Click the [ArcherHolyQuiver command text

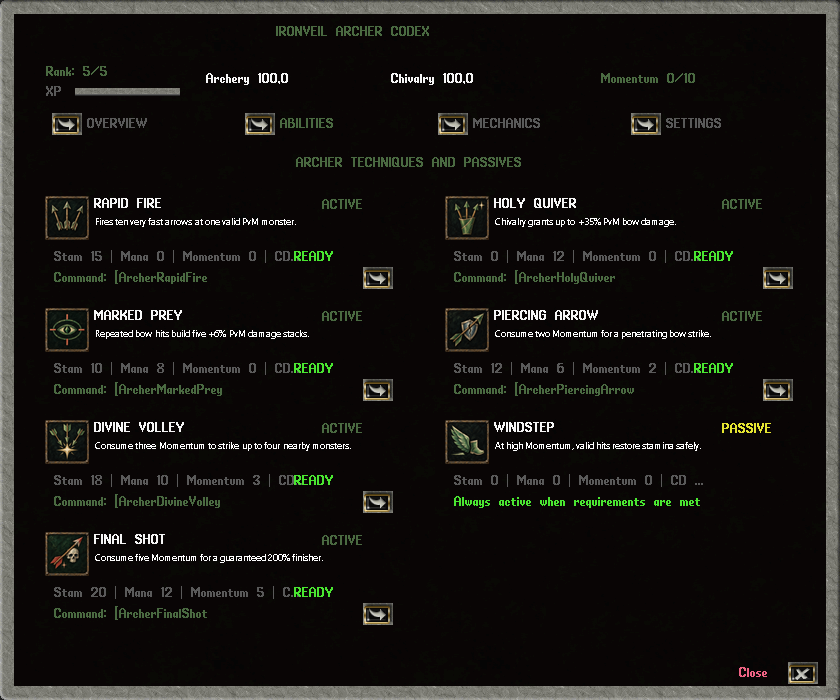(x=565, y=277)
